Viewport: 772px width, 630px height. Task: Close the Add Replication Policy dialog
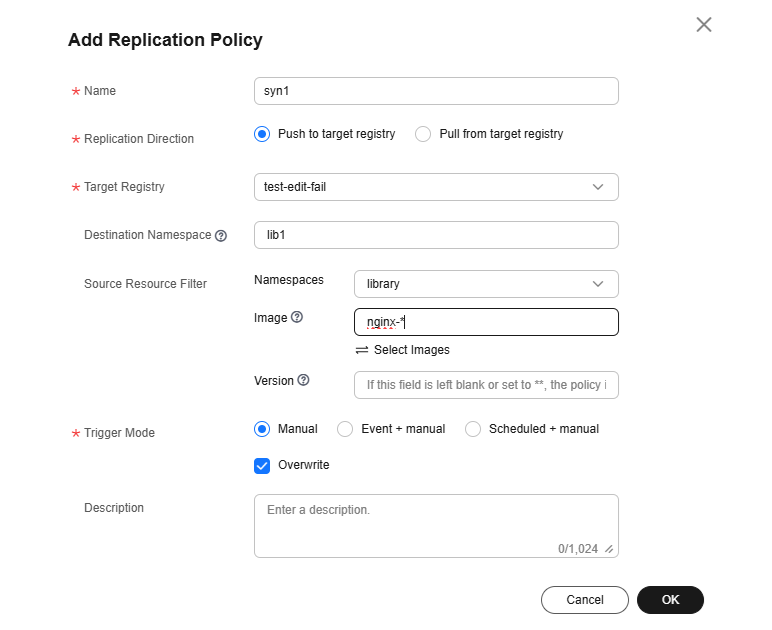(704, 25)
